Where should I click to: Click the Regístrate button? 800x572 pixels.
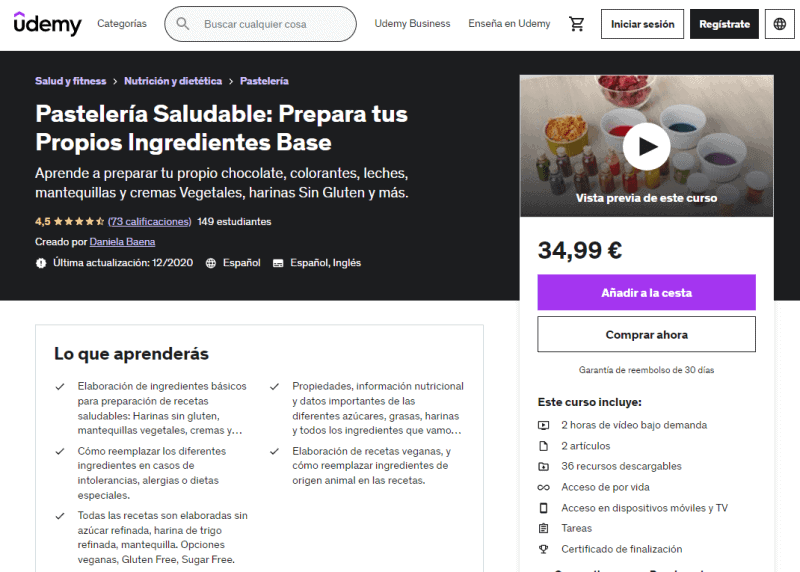[724, 24]
